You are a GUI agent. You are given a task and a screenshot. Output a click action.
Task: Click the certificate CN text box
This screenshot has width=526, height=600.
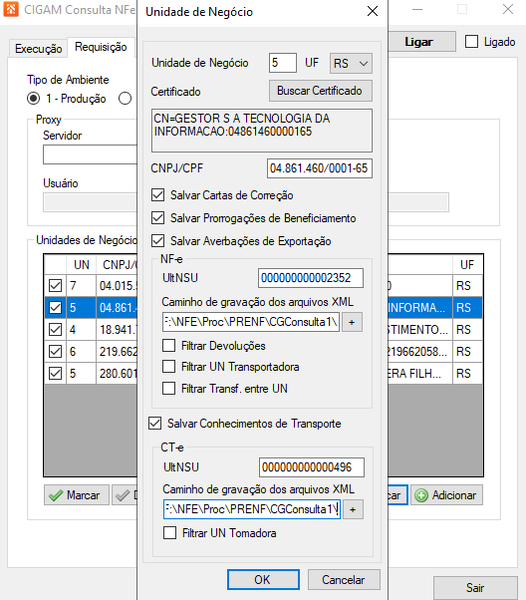[x=262, y=130]
